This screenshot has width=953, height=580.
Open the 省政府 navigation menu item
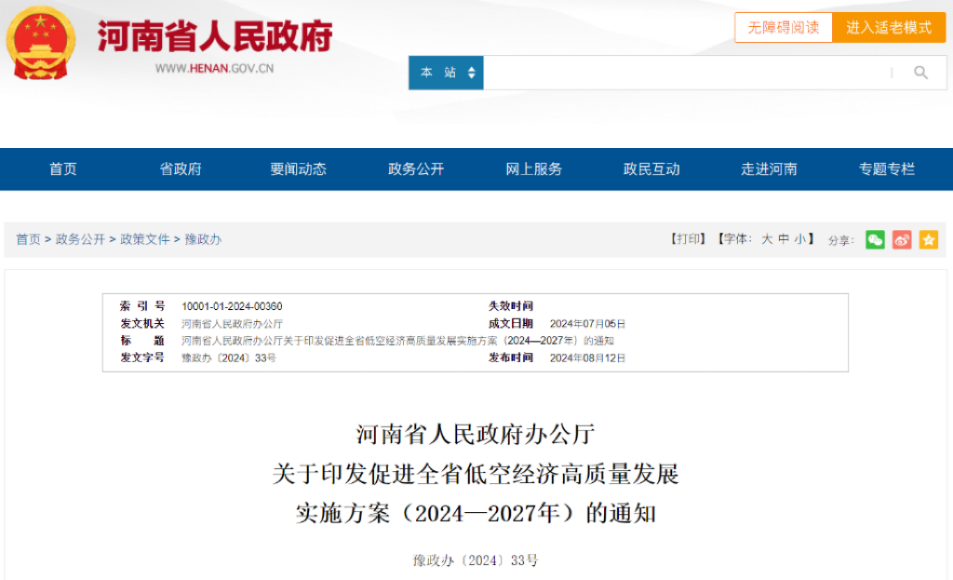[181, 169]
